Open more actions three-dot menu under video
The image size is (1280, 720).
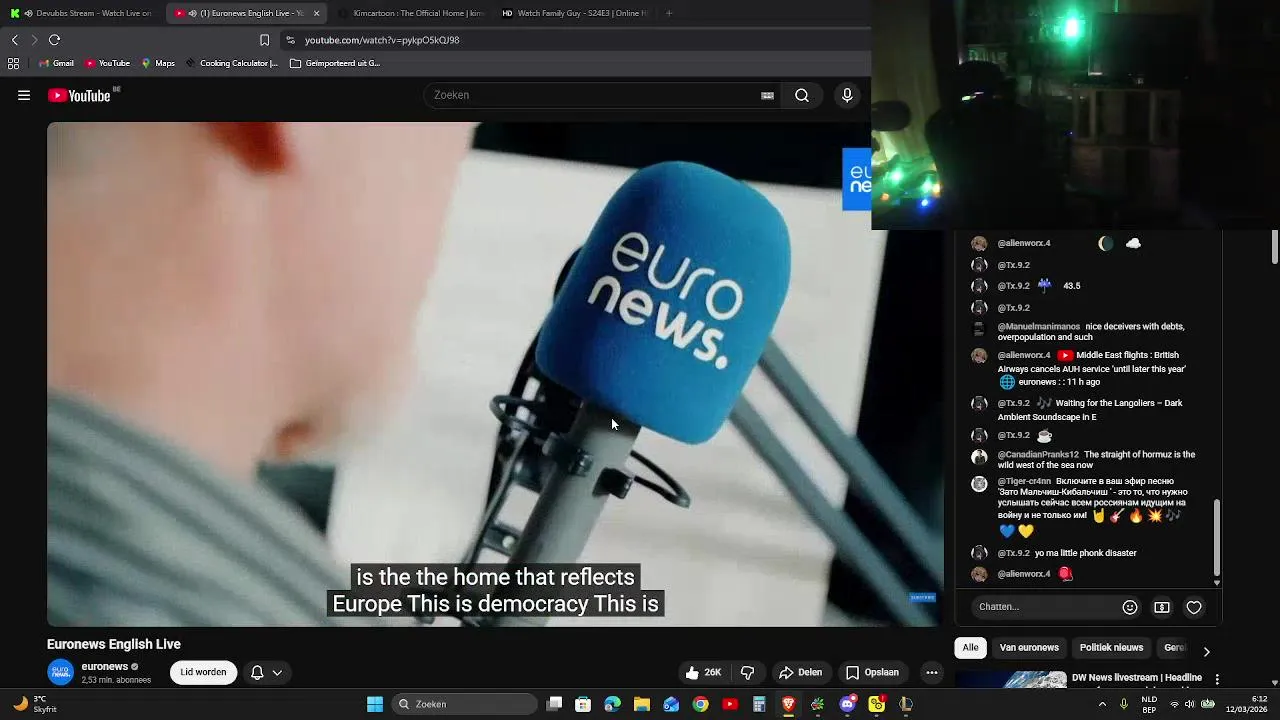(932, 672)
